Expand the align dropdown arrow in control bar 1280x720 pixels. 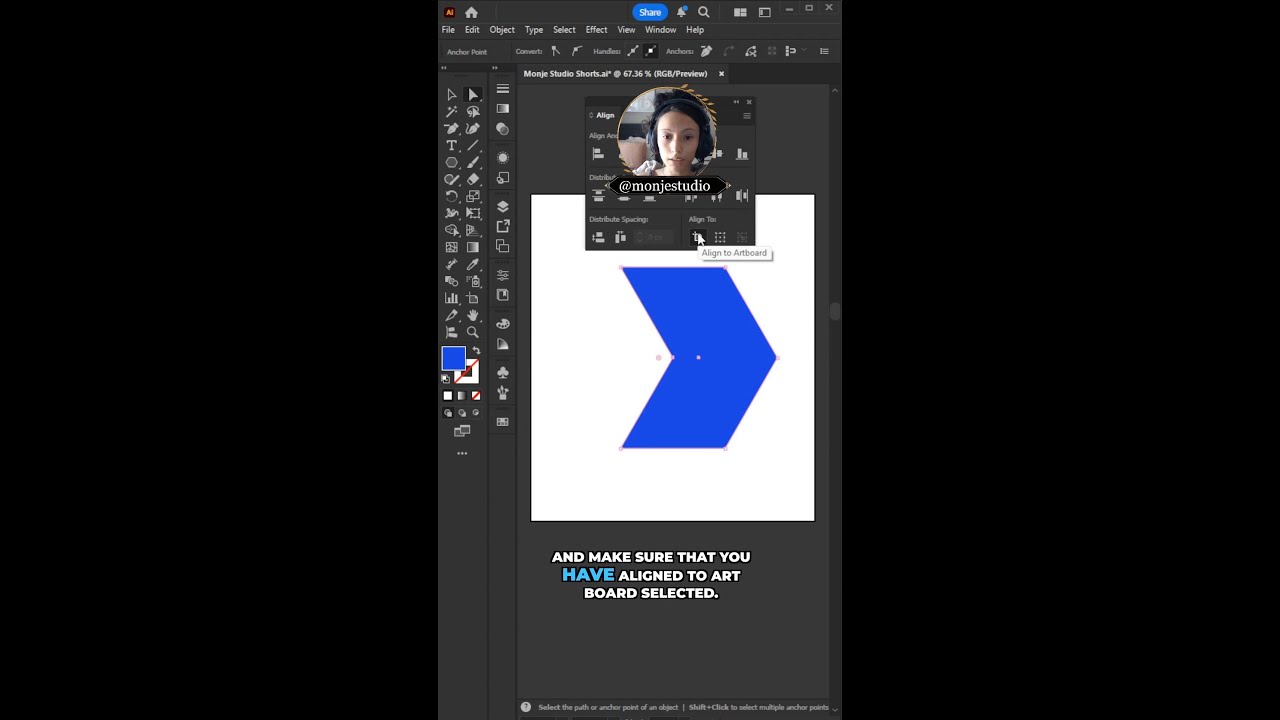(804, 51)
